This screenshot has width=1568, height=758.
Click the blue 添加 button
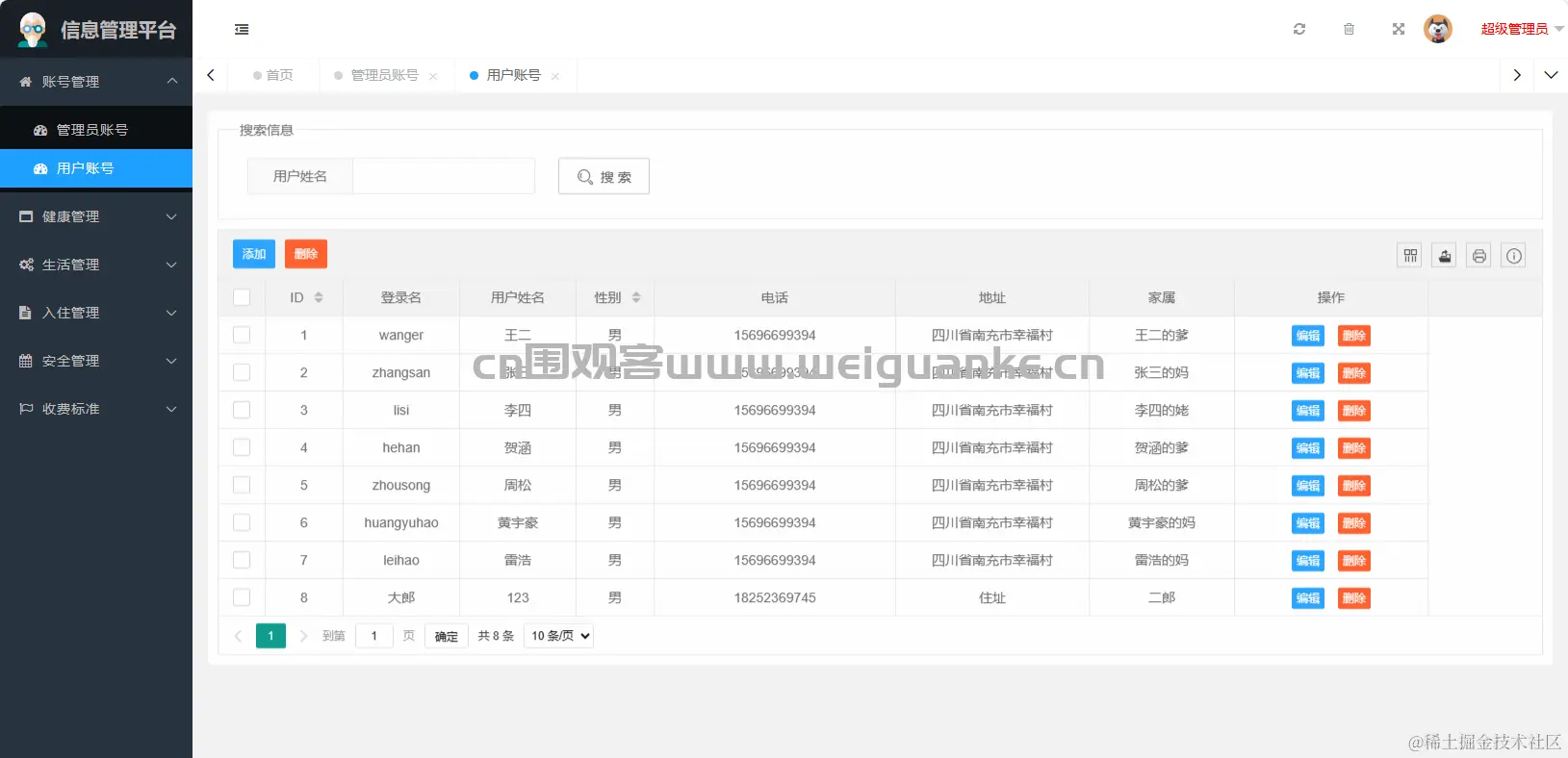coord(254,254)
